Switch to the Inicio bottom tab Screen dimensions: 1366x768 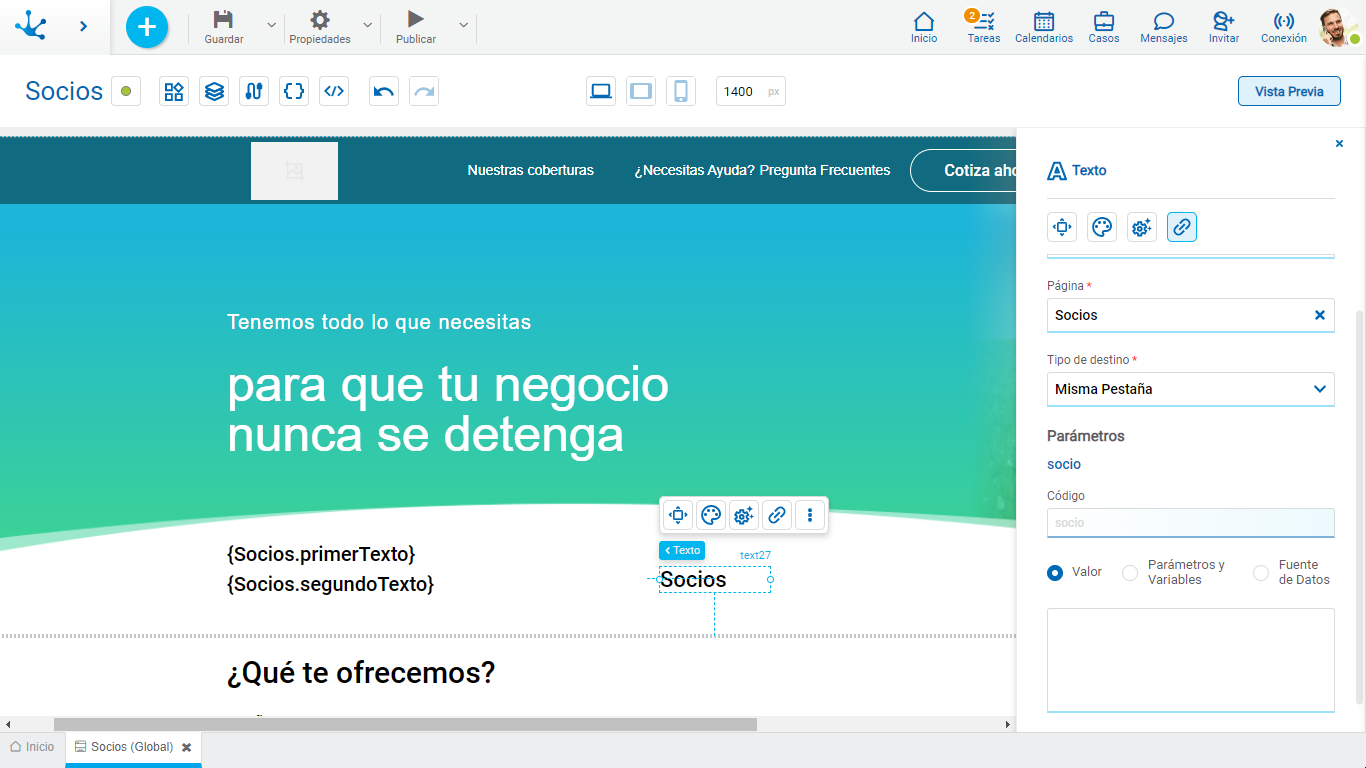click(x=32, y=747)
